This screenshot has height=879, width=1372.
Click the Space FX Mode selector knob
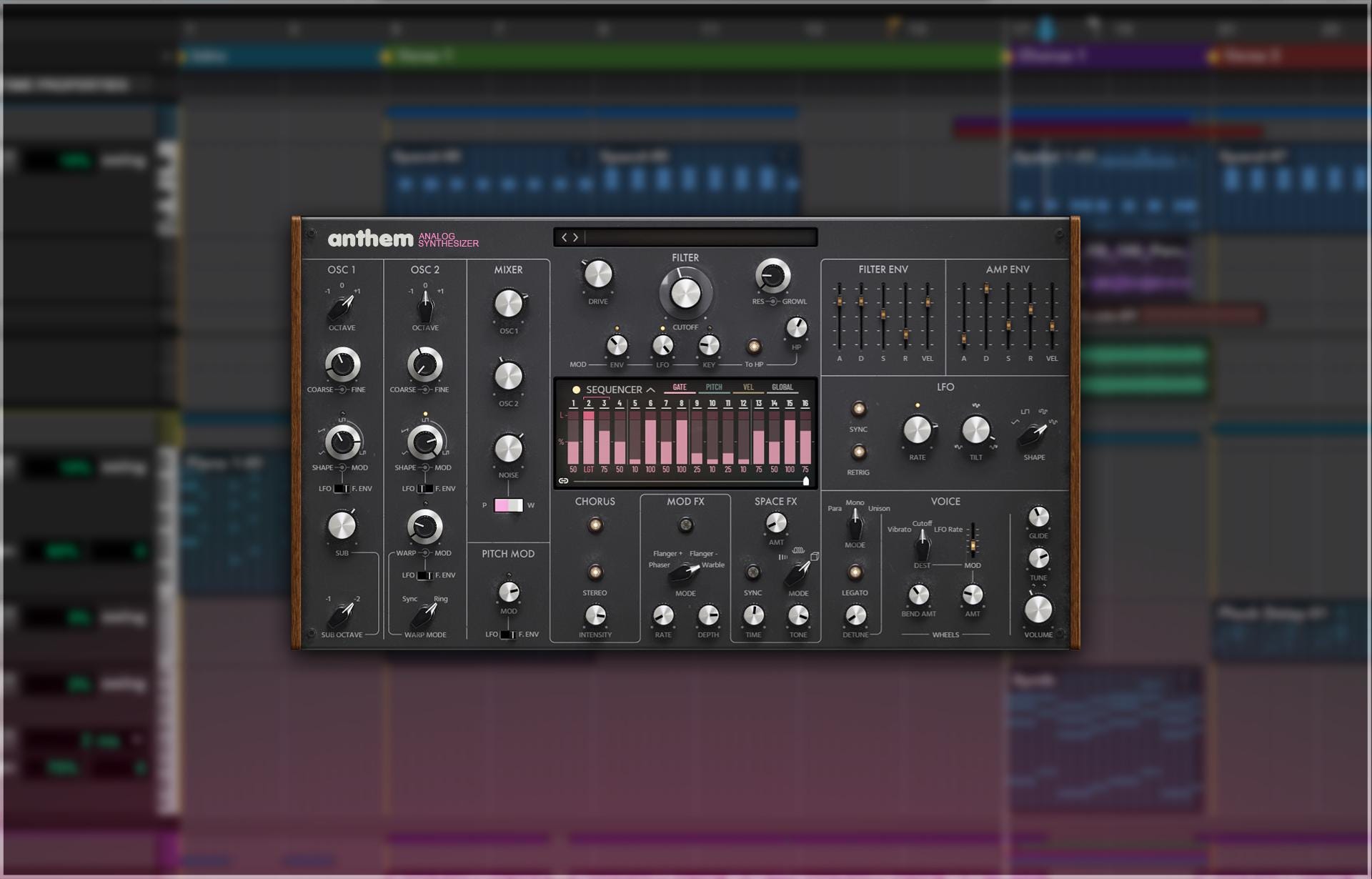pyautogui.click(x=797, y=573)
